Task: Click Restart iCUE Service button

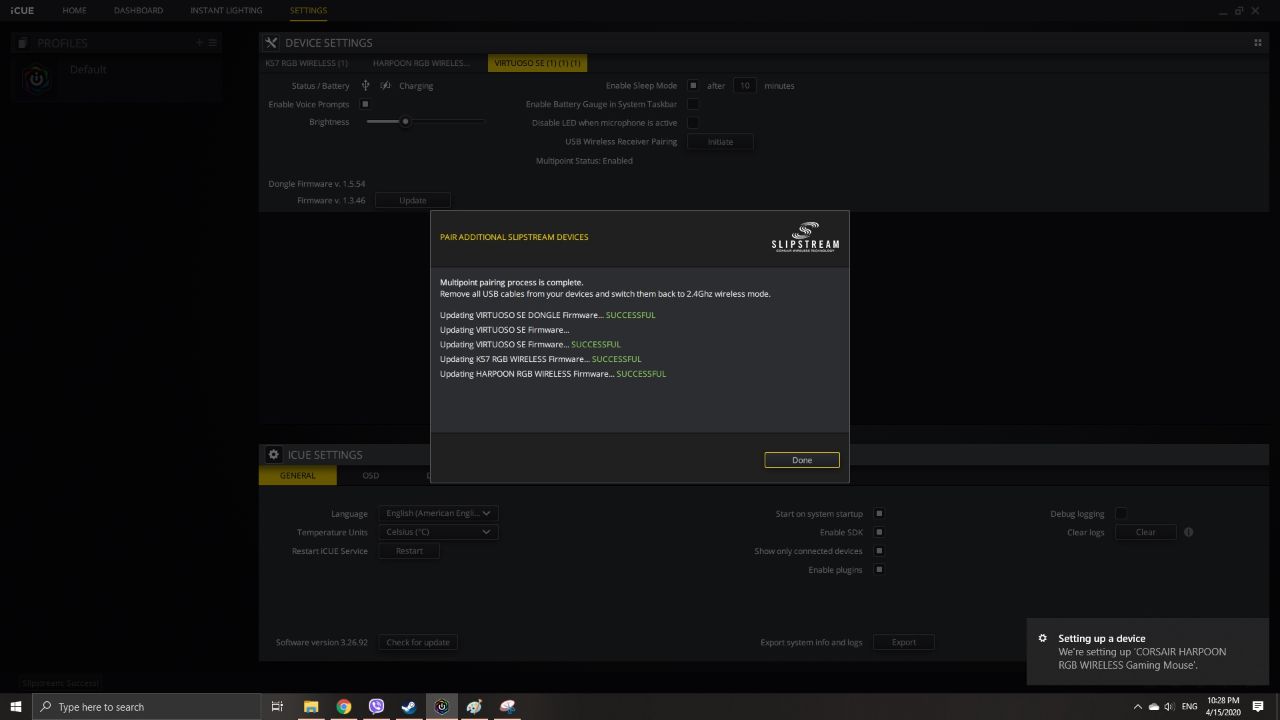Action: 409,551
